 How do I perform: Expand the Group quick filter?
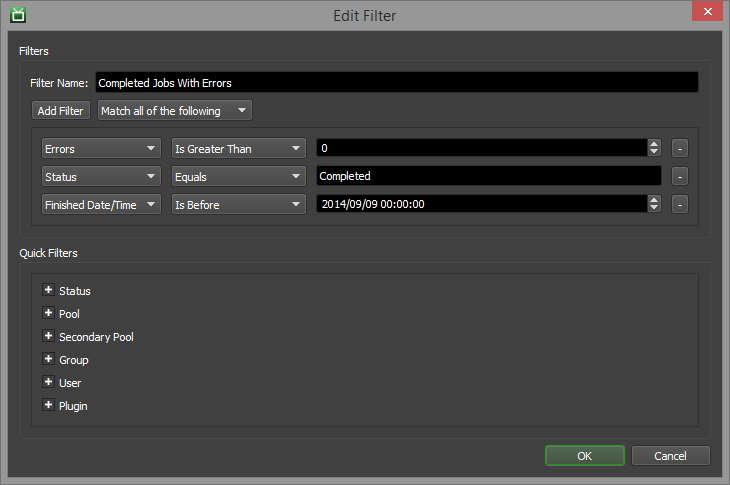click(x=48, y=358)
